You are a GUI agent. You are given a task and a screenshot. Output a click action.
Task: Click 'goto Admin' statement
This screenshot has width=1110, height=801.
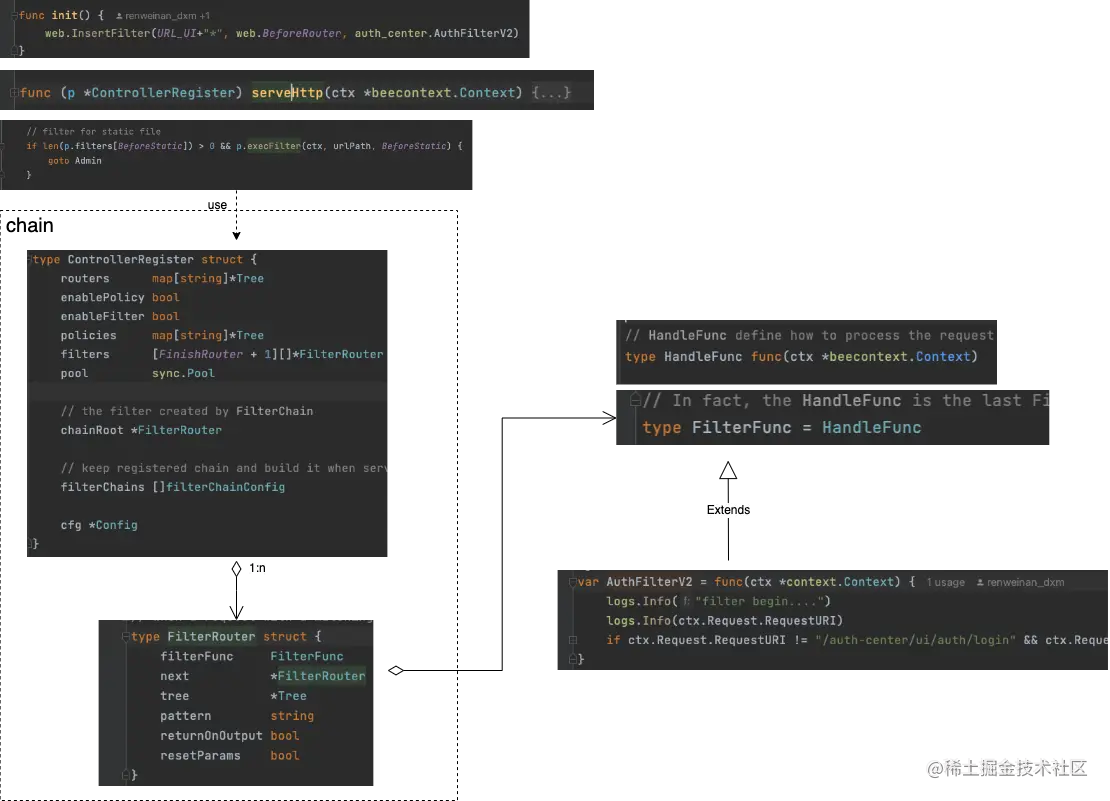(x=75, y=161)
